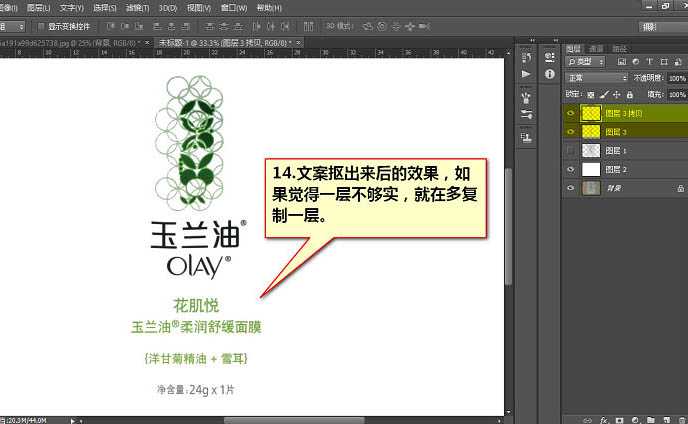Create a new layer icon
This screenshot has width=688, height=424.
[666, 420]
